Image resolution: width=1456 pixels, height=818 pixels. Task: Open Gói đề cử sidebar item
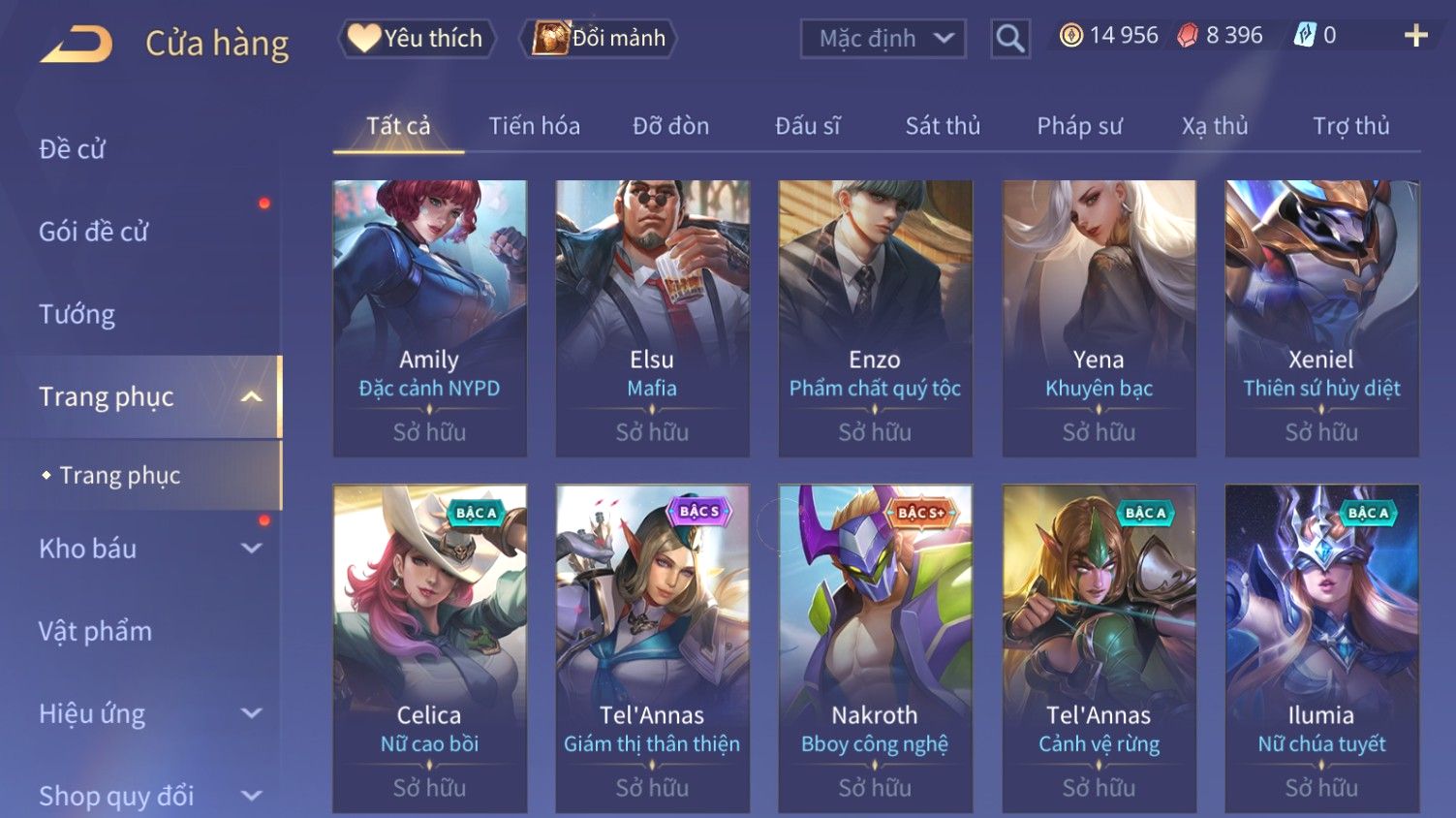click(94, 232)
